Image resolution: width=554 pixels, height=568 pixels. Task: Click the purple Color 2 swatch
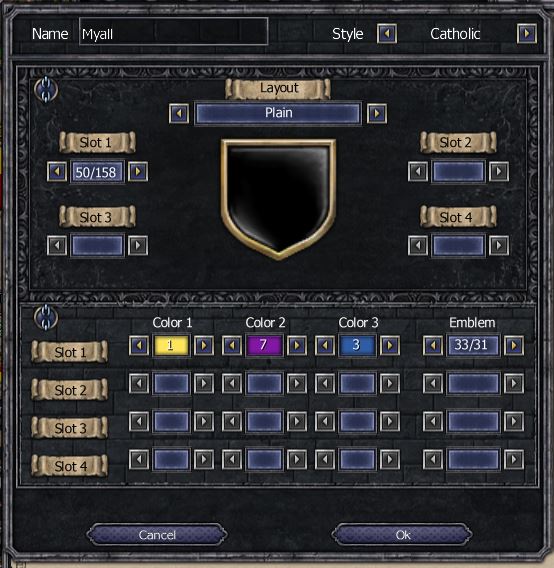pos(264,345)
